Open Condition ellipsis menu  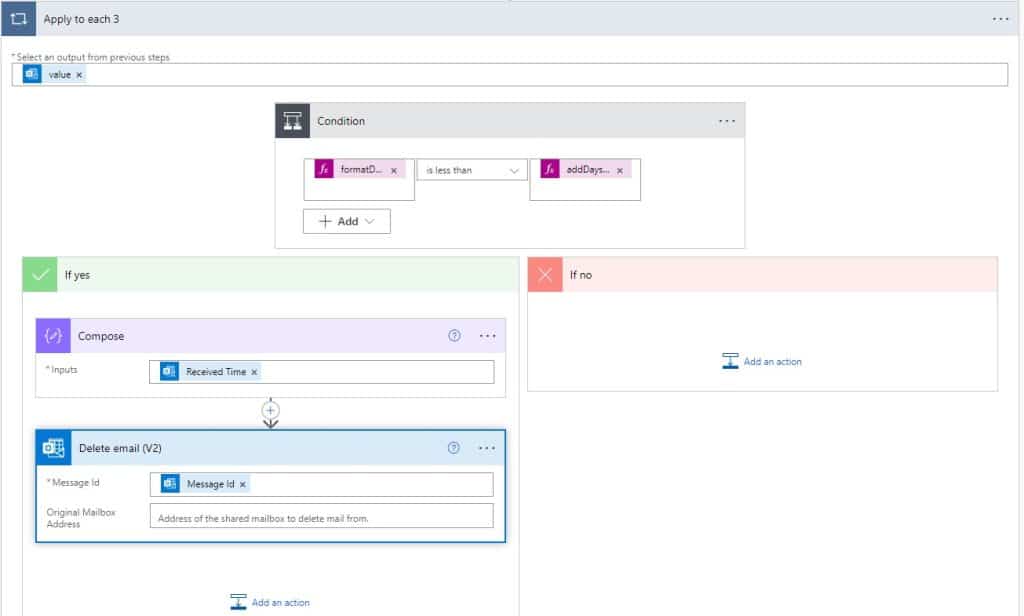coord(727,121)
